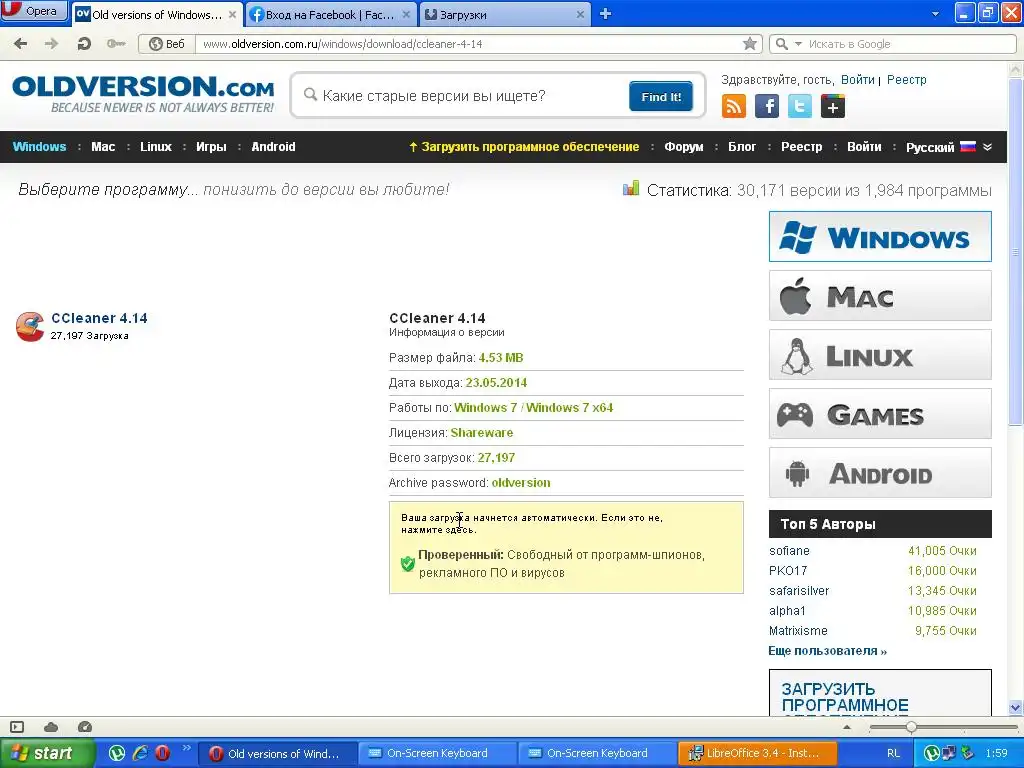Screen dimensions: 1024x768
Task: Click the Opera Link cloud icon
Action: pyautogui.click(x=51, y=727)
